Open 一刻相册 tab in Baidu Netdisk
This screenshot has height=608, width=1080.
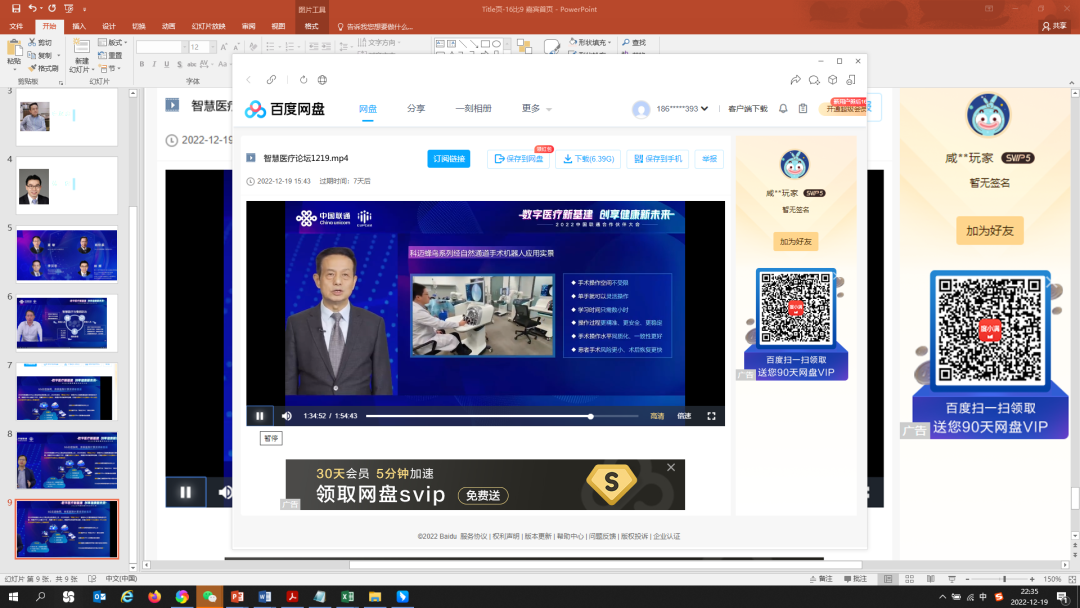(473, 109)
